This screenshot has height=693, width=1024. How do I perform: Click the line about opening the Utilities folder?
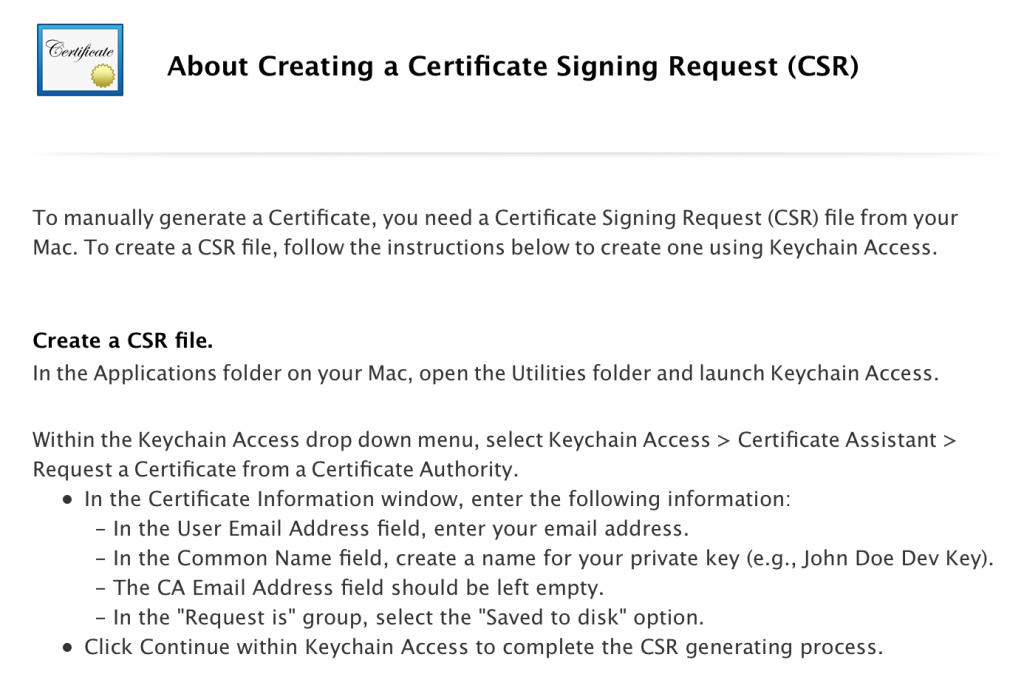[x=485, y=373]
